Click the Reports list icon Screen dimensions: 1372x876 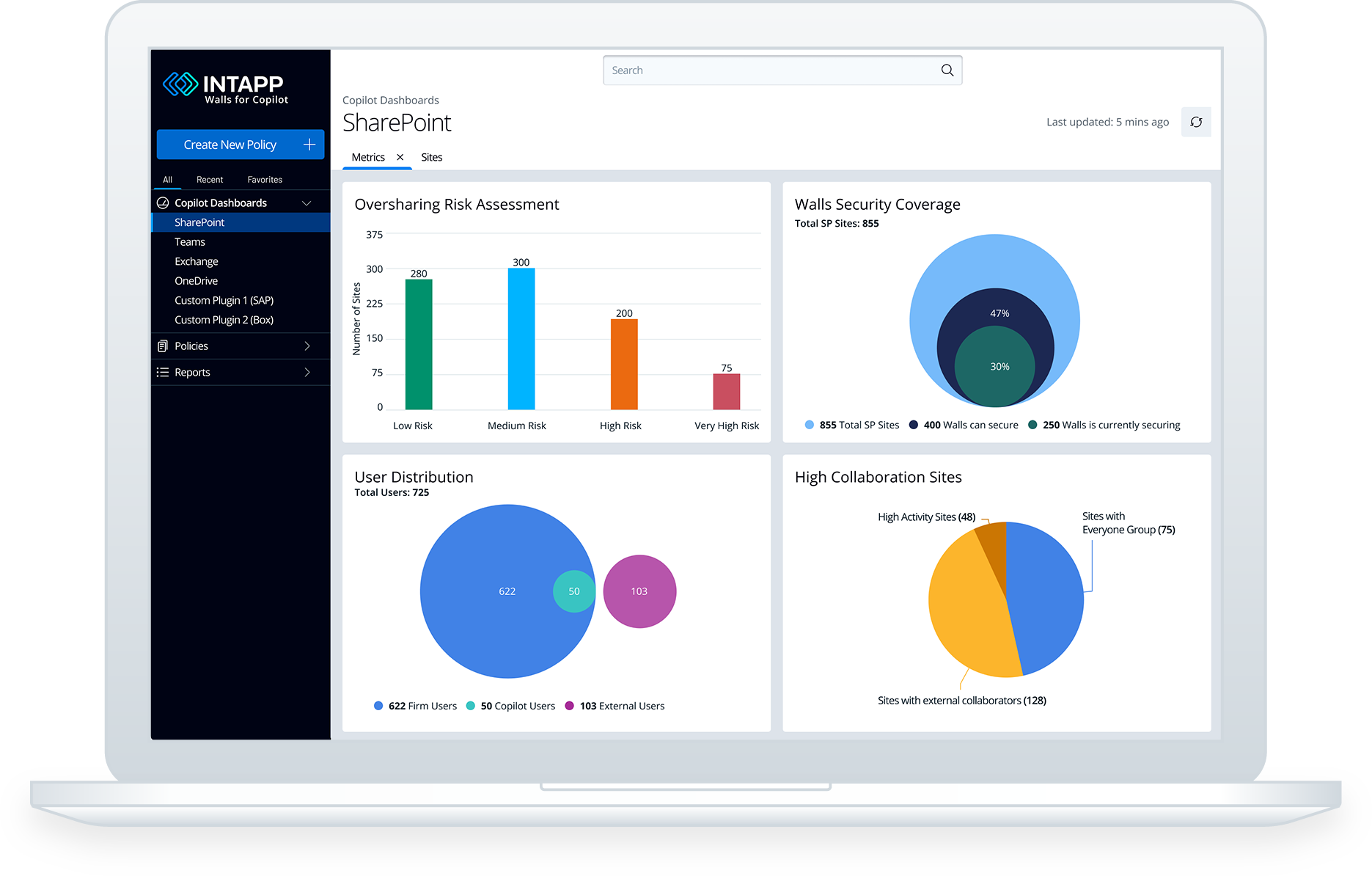(163, 372)
